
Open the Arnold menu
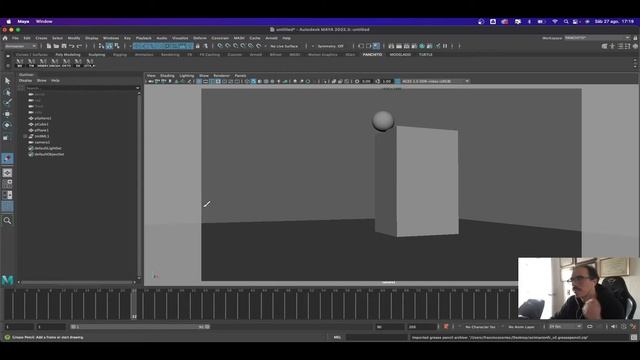[271, 38]
